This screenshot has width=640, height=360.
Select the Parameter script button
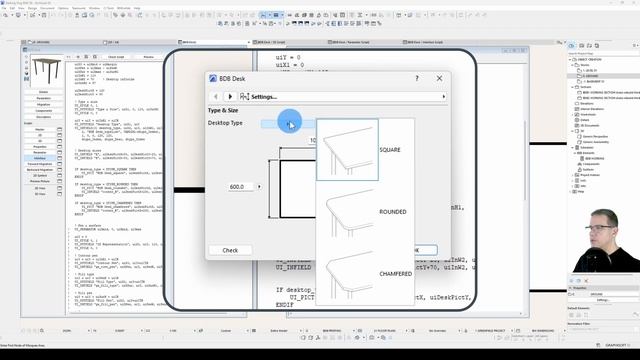(x=40, y=152)
